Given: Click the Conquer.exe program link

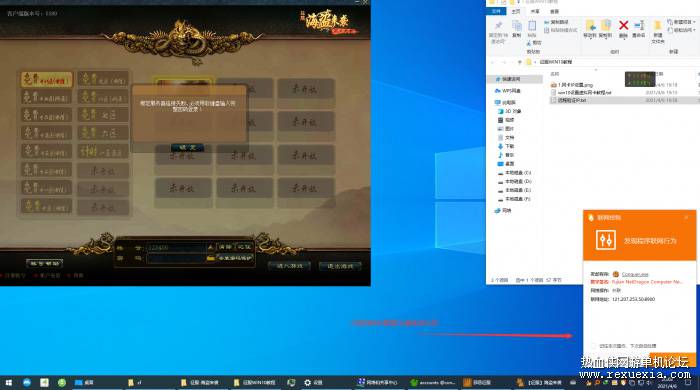Looking at the screenshot, I should click(635, 274).
